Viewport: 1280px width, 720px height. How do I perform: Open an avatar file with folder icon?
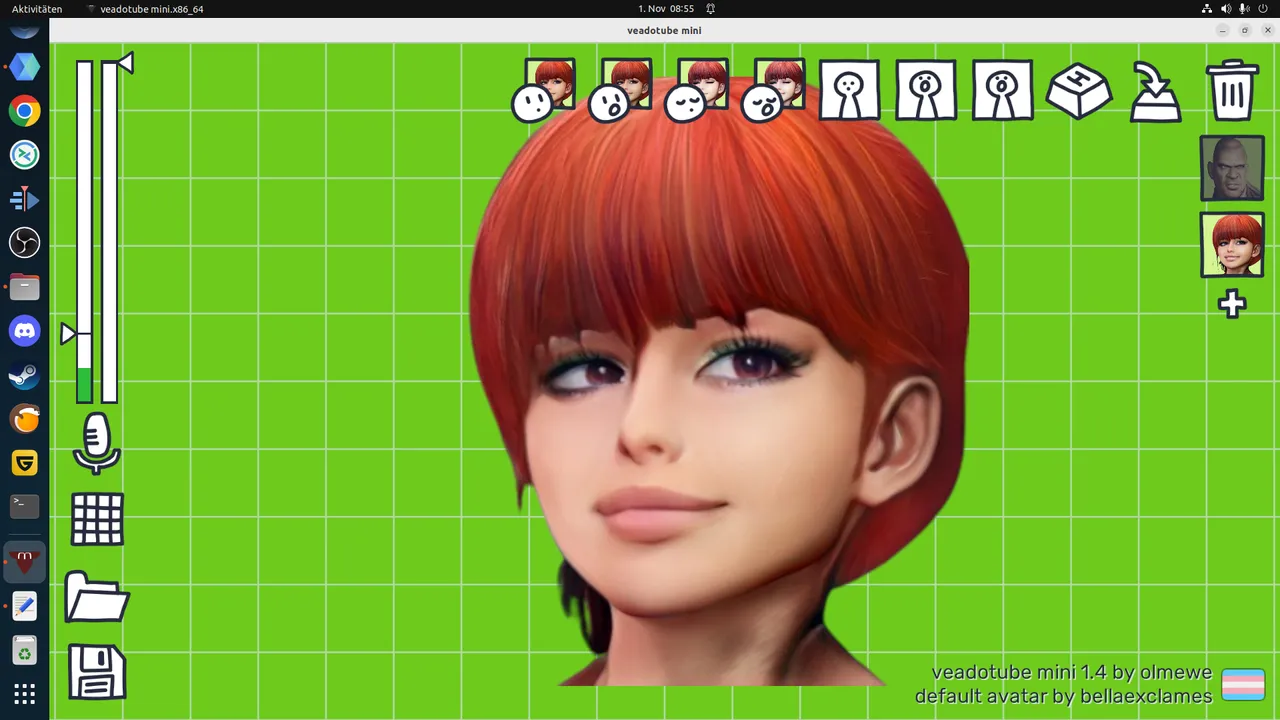point(97,597)
